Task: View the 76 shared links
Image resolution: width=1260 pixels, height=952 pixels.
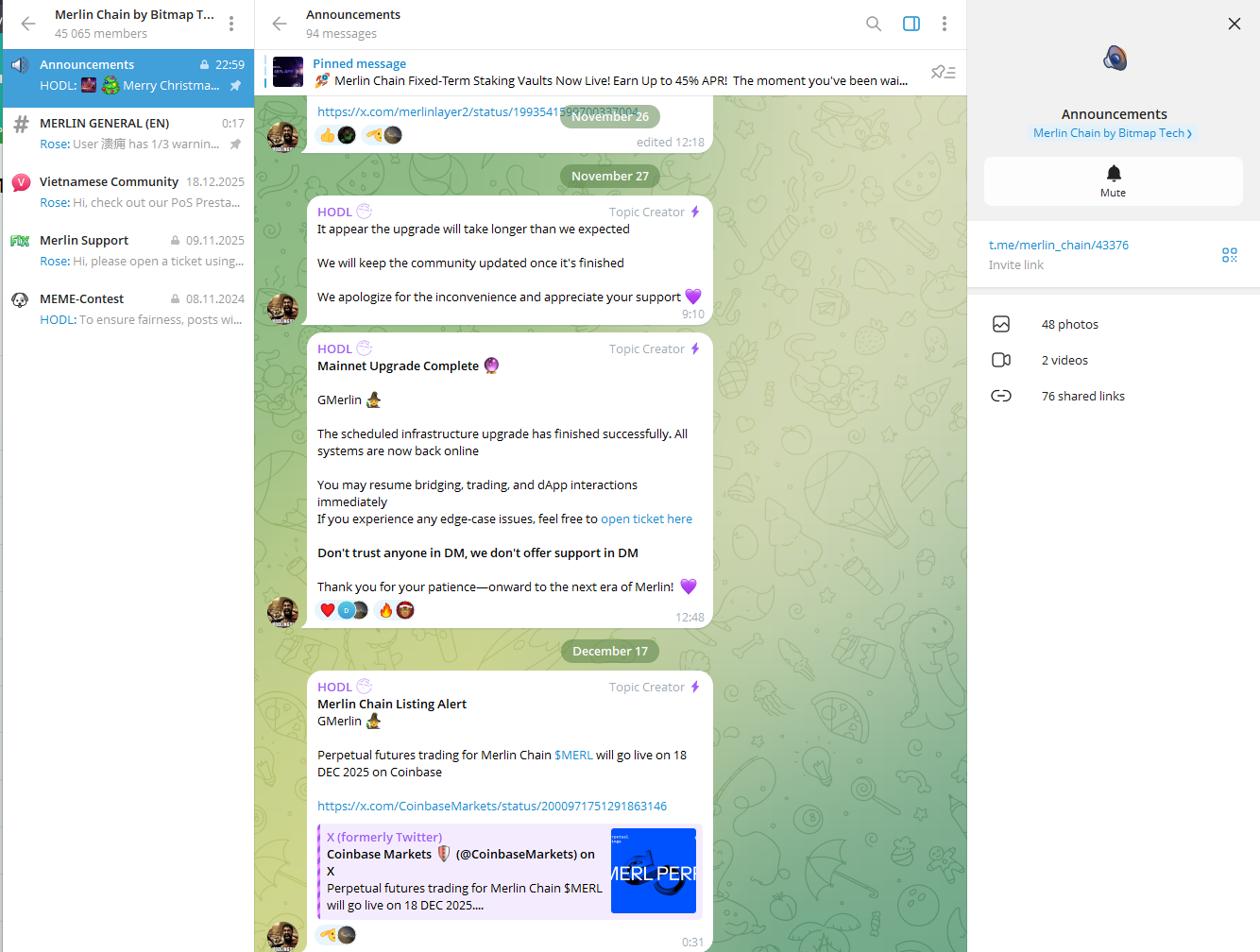Action: [x=1082, y=396]
